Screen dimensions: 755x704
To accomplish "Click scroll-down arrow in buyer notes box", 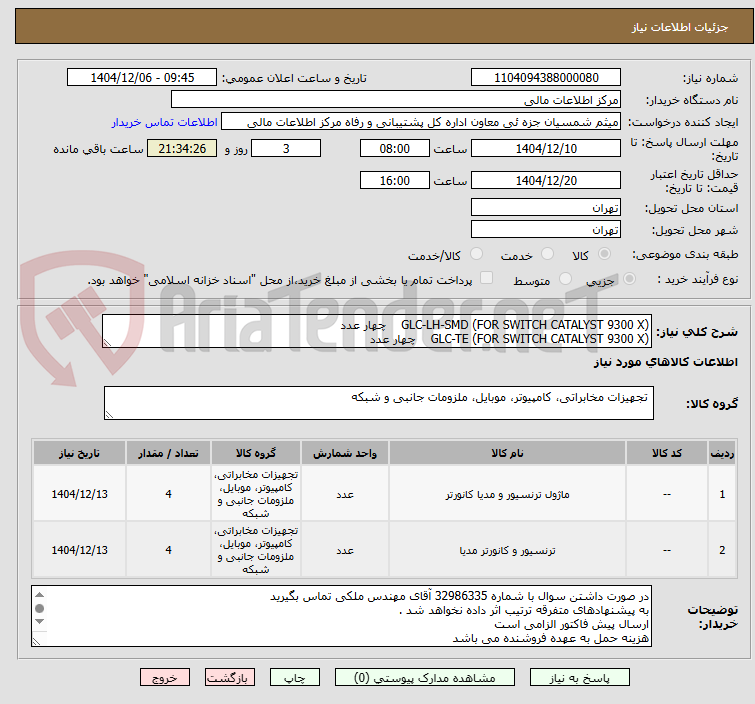I will (x=40, y=622).
